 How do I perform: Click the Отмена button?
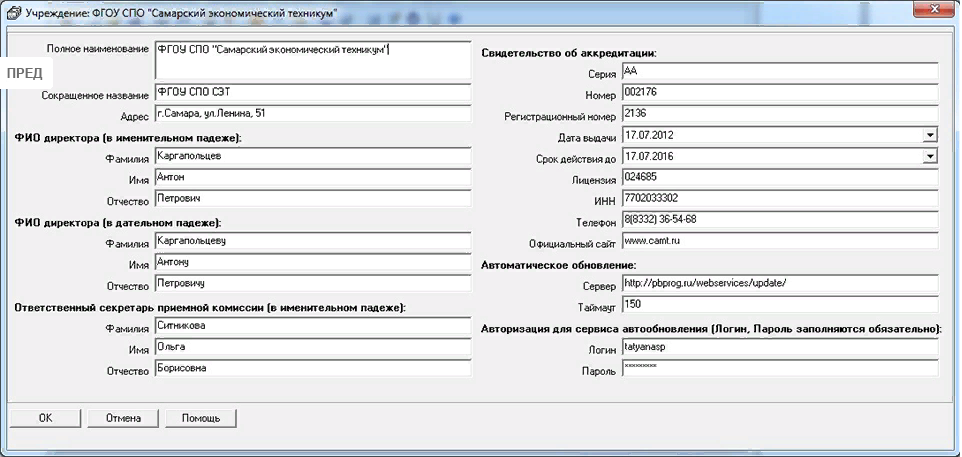[x=123, y=418]
